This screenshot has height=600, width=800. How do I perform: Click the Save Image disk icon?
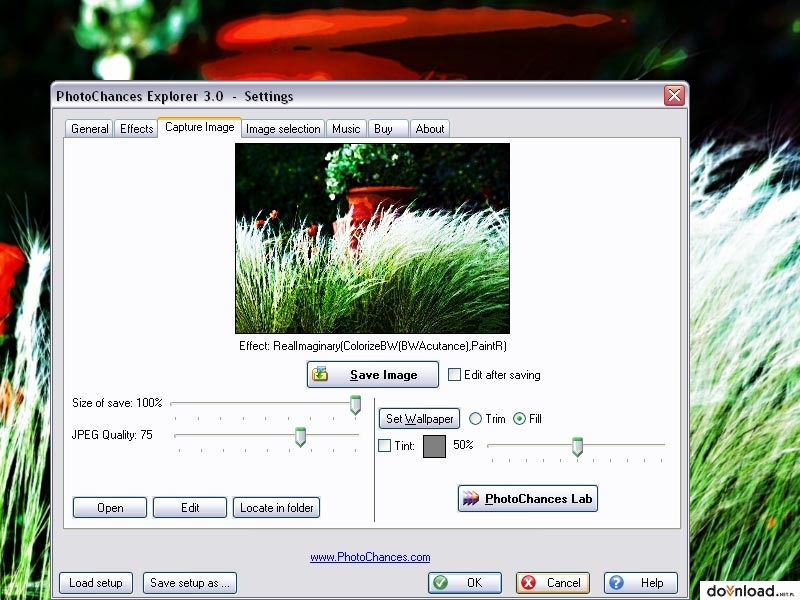pos(320,374)
